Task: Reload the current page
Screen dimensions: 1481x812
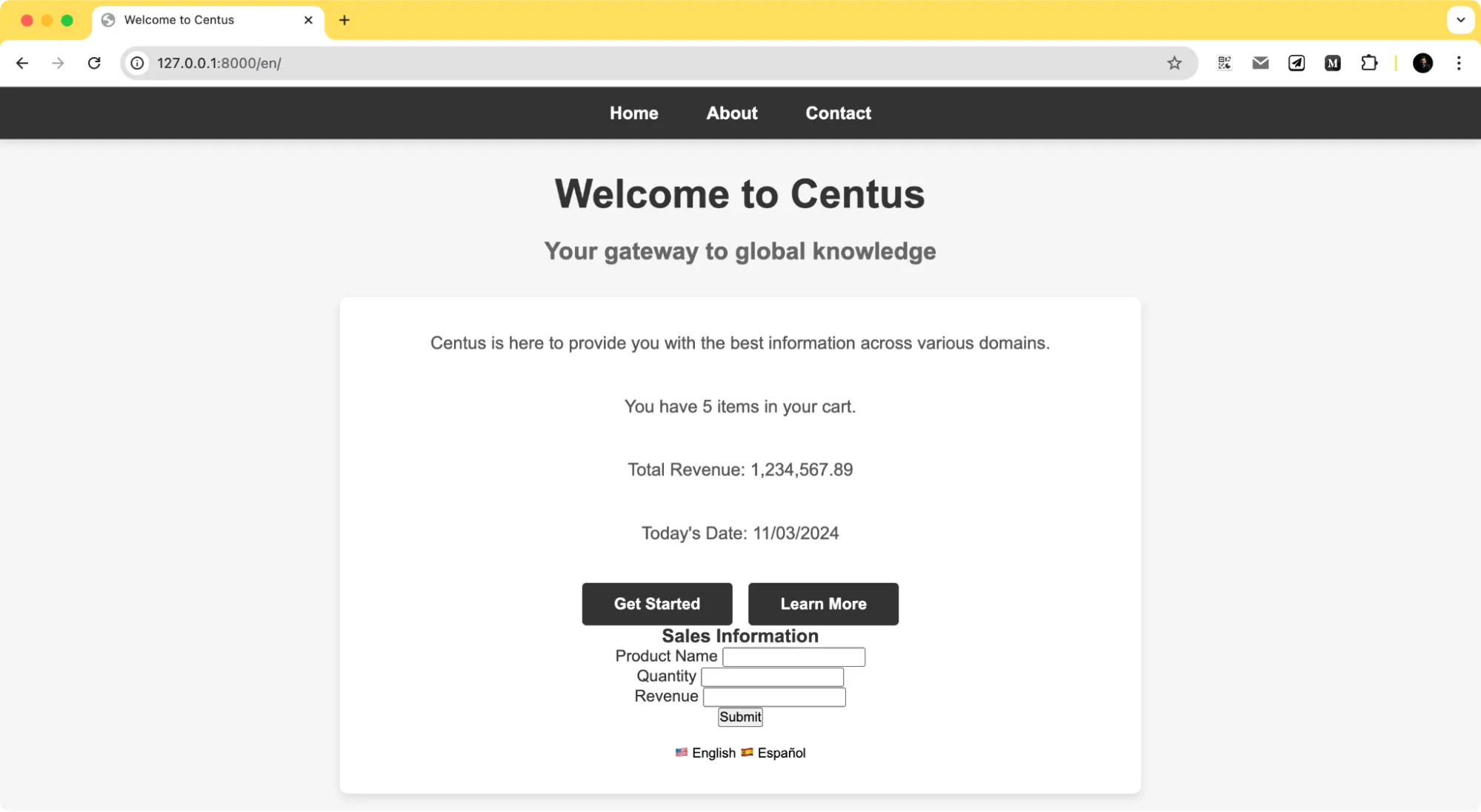Action: coord(94,63)
